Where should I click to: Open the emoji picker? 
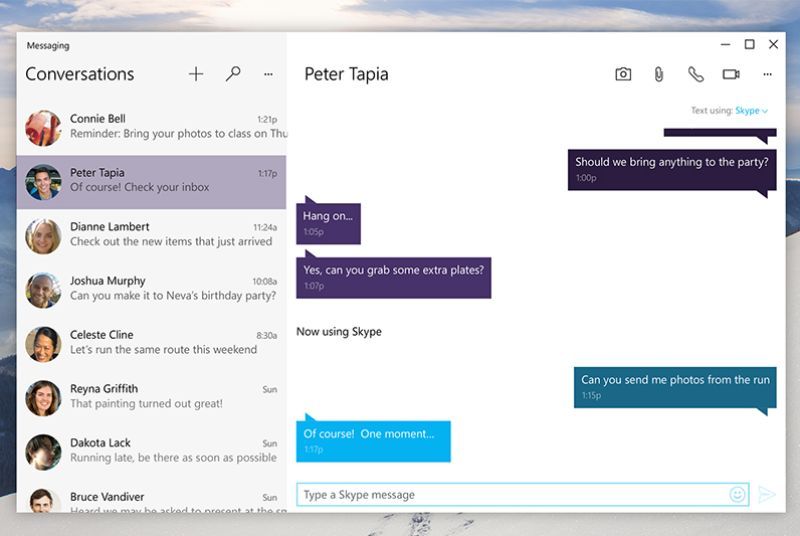click(738, 494)
